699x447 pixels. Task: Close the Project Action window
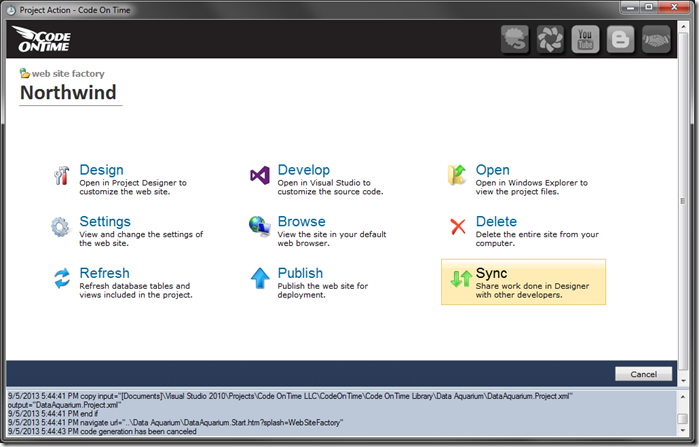[674, 7]
